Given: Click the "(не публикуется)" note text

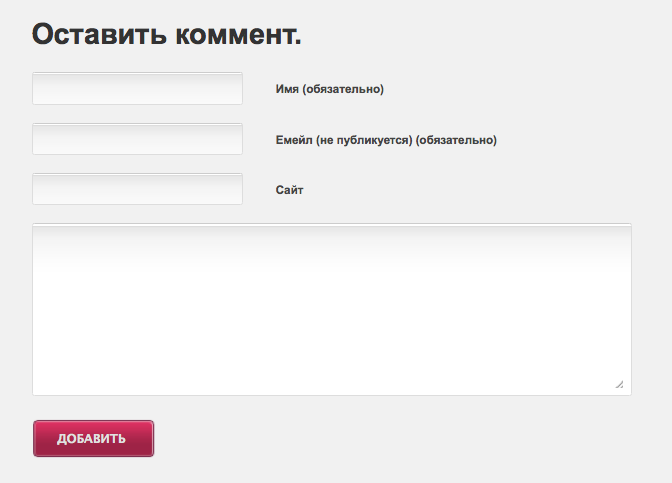Looking at the screenshot, I should click(364, 140).
